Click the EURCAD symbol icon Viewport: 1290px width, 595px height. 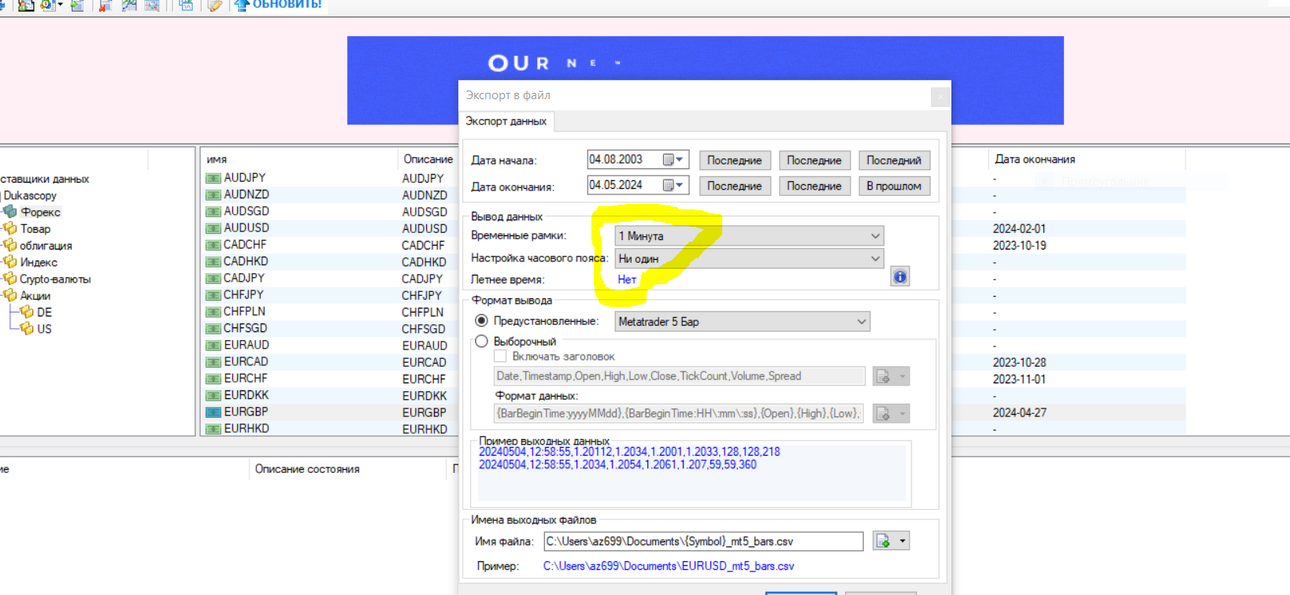213,362
